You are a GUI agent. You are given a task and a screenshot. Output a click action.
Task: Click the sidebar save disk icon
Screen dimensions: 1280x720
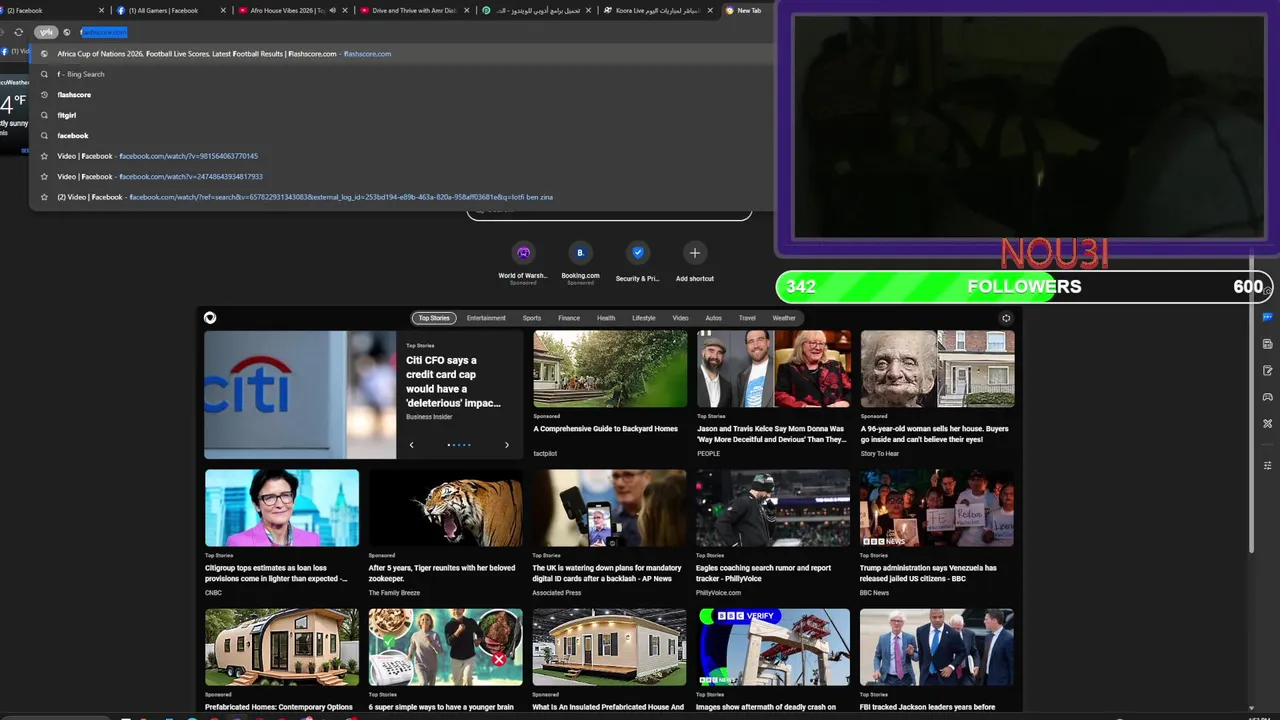coord(1267,344)
